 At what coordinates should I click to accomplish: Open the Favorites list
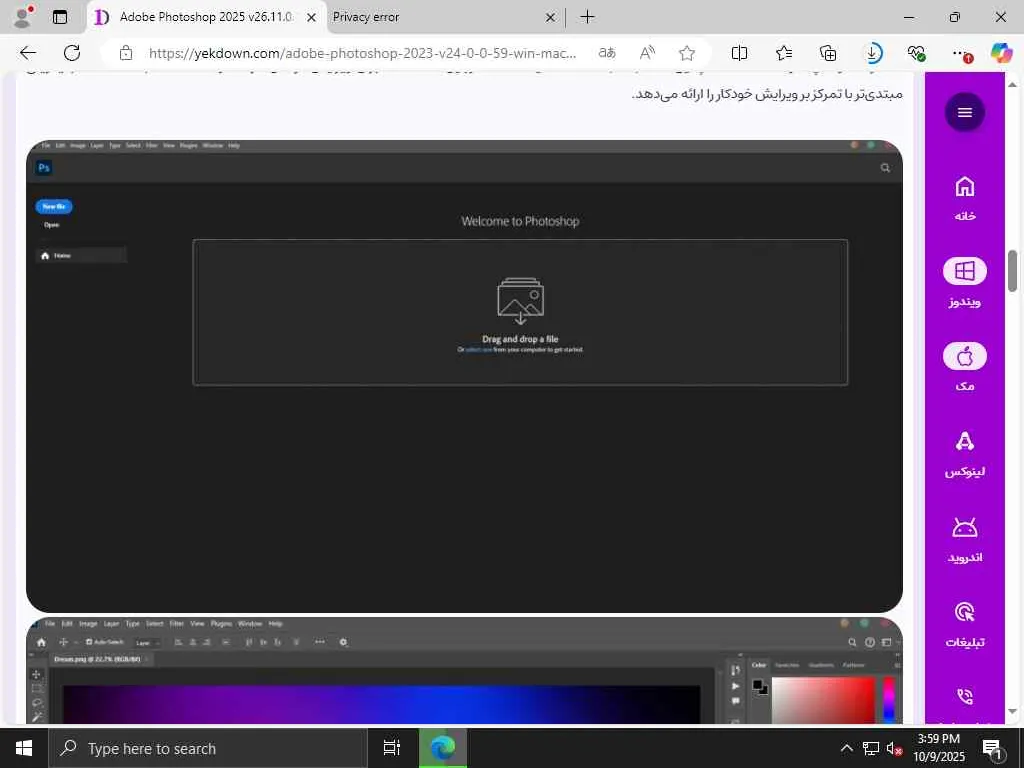pyautogui.click(x=784, y=53)
